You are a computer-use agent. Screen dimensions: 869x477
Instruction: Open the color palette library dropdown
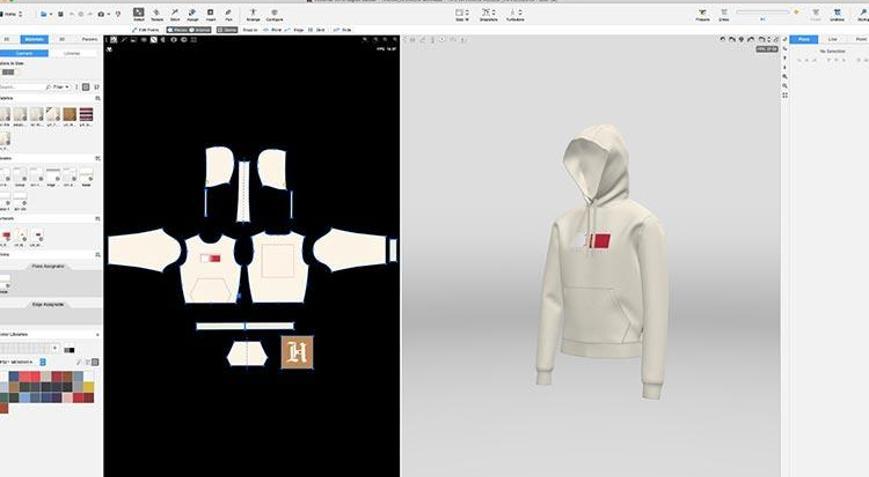tap(43, 362)
